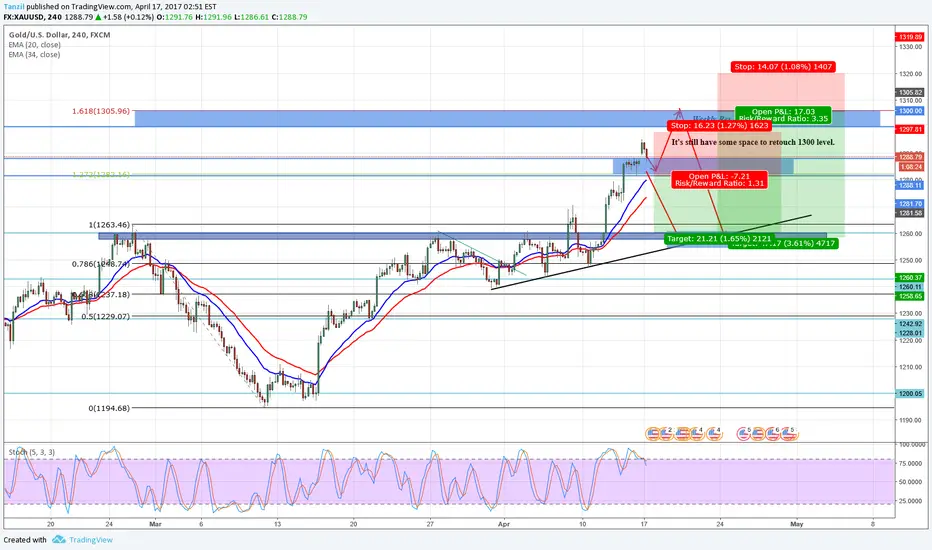Click the 0.5(1229.07) Fibonacci level label
Screen dimensions: 932x550
coord(105,316)
